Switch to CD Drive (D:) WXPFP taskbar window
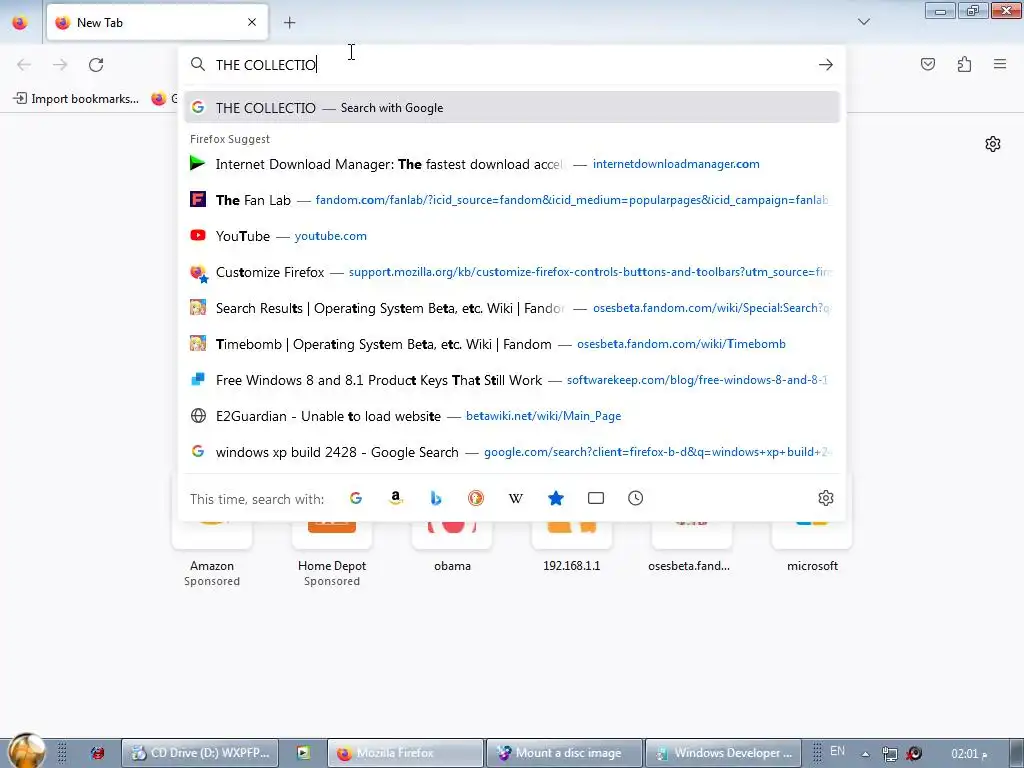The height and width of the screenshot is (768, 1024). tap(200, 753)
